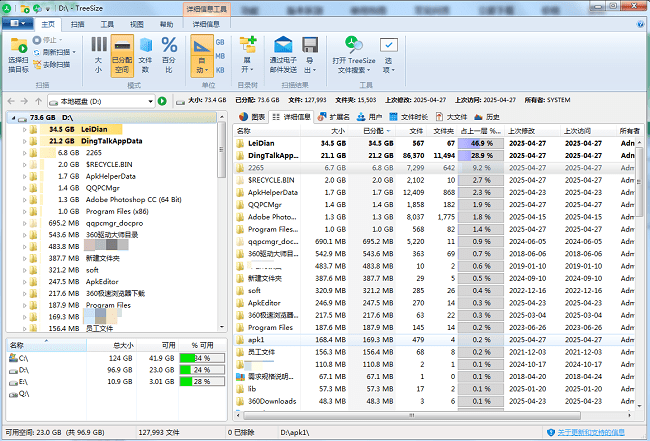Expand the DingTalkAppData tree node
650x441 pixels.
23,141
